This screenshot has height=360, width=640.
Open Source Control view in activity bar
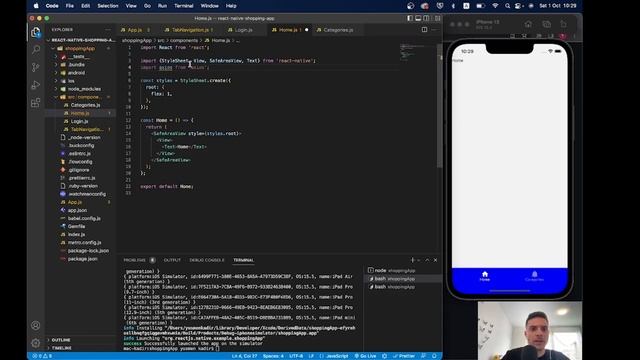pyautogui.click(x=36, y=67)
